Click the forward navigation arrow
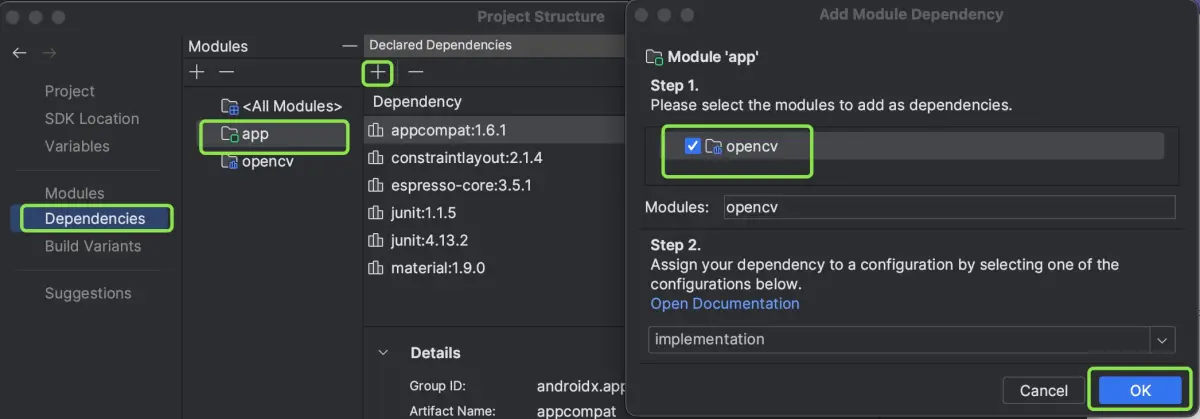Screen dimensions: 1200x419 49,53
